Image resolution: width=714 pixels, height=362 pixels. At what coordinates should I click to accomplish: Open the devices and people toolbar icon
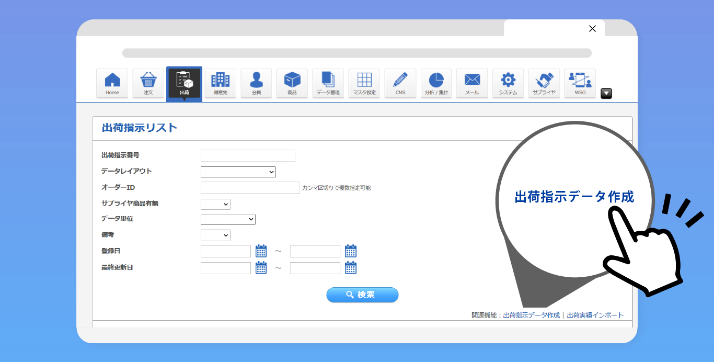pyautogui.click(x=580, y=83)
